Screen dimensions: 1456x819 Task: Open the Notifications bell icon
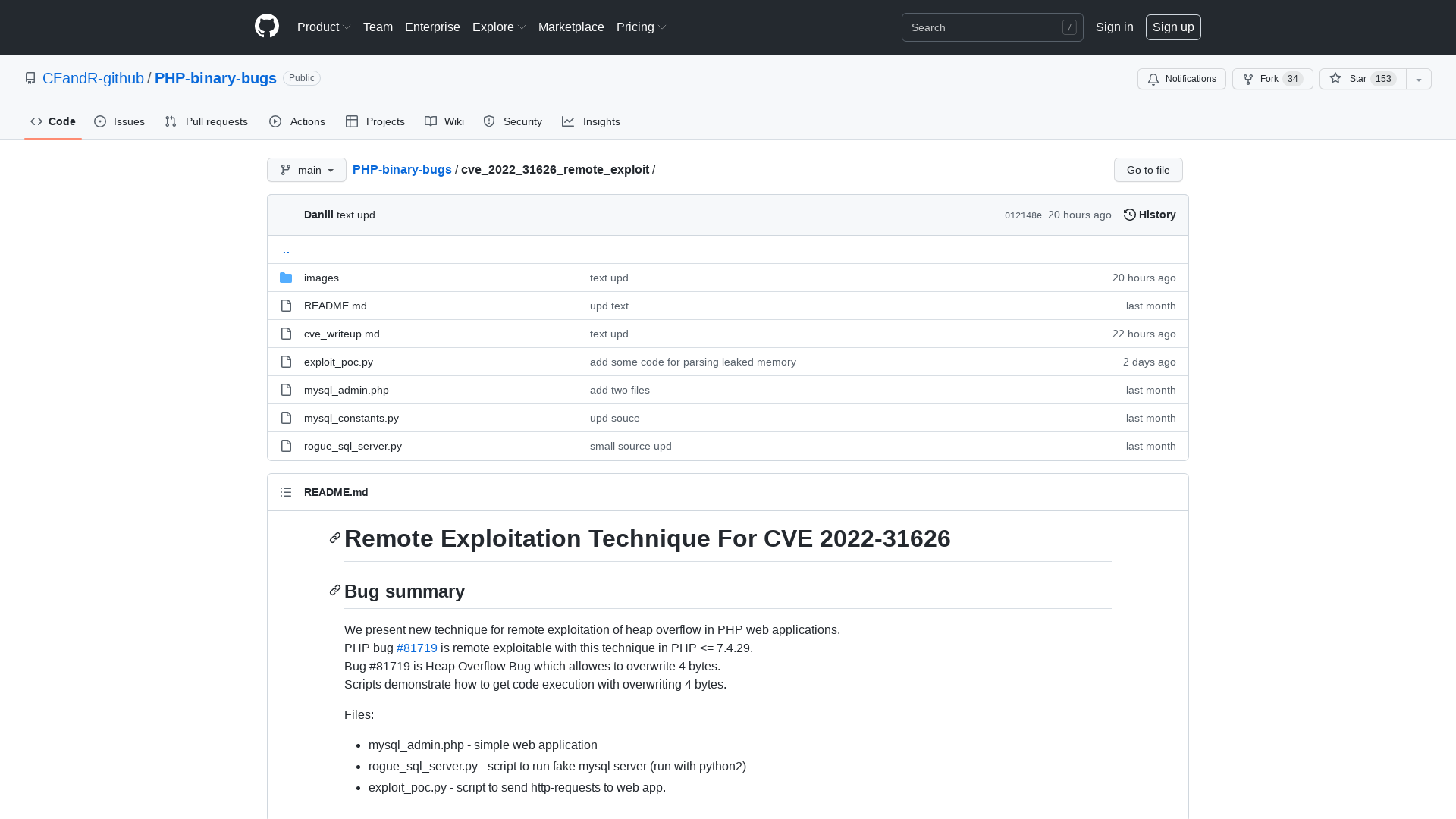[1153, 79]
